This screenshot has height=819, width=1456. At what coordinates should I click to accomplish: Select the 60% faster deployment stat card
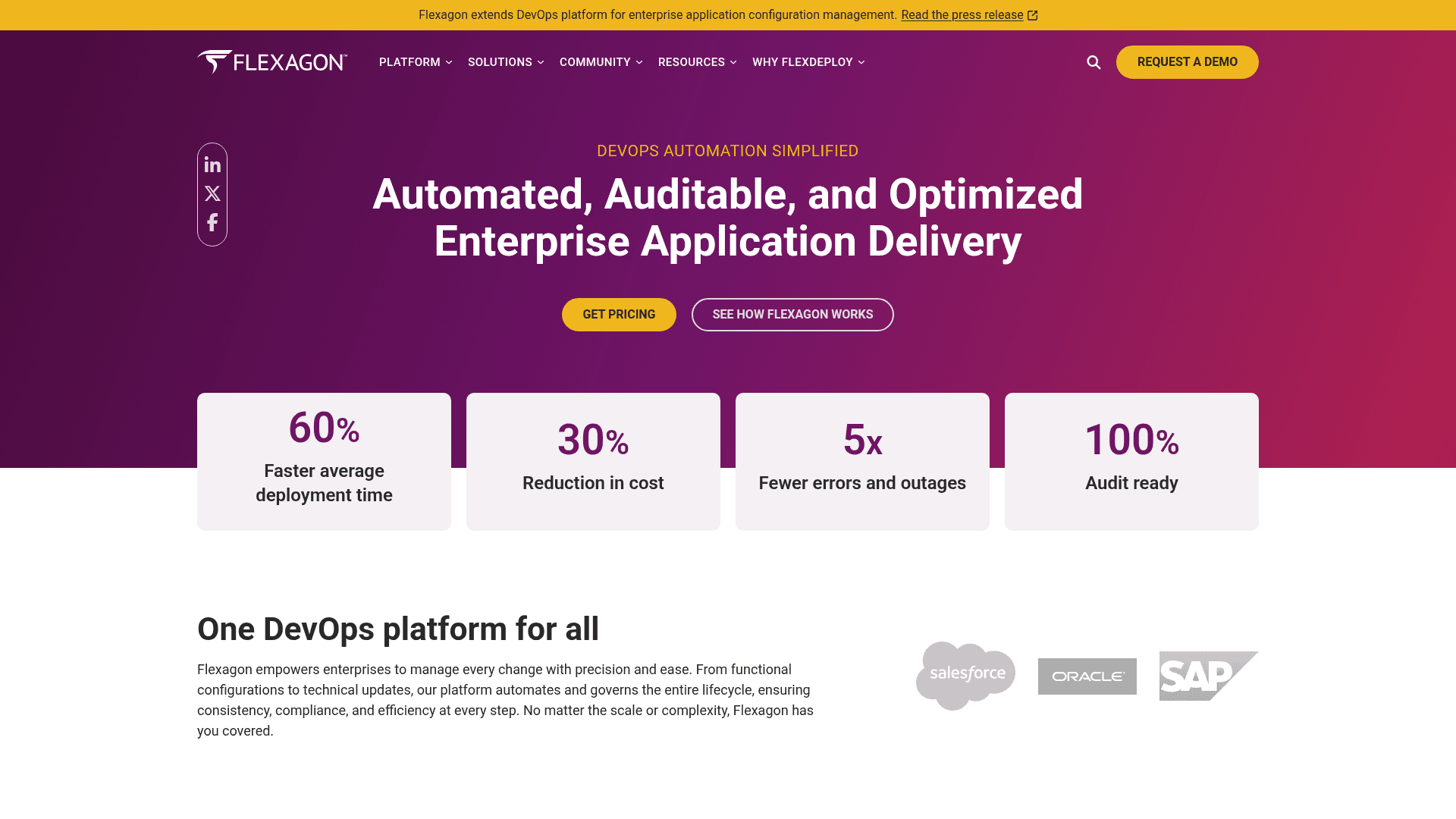[324, 460]
